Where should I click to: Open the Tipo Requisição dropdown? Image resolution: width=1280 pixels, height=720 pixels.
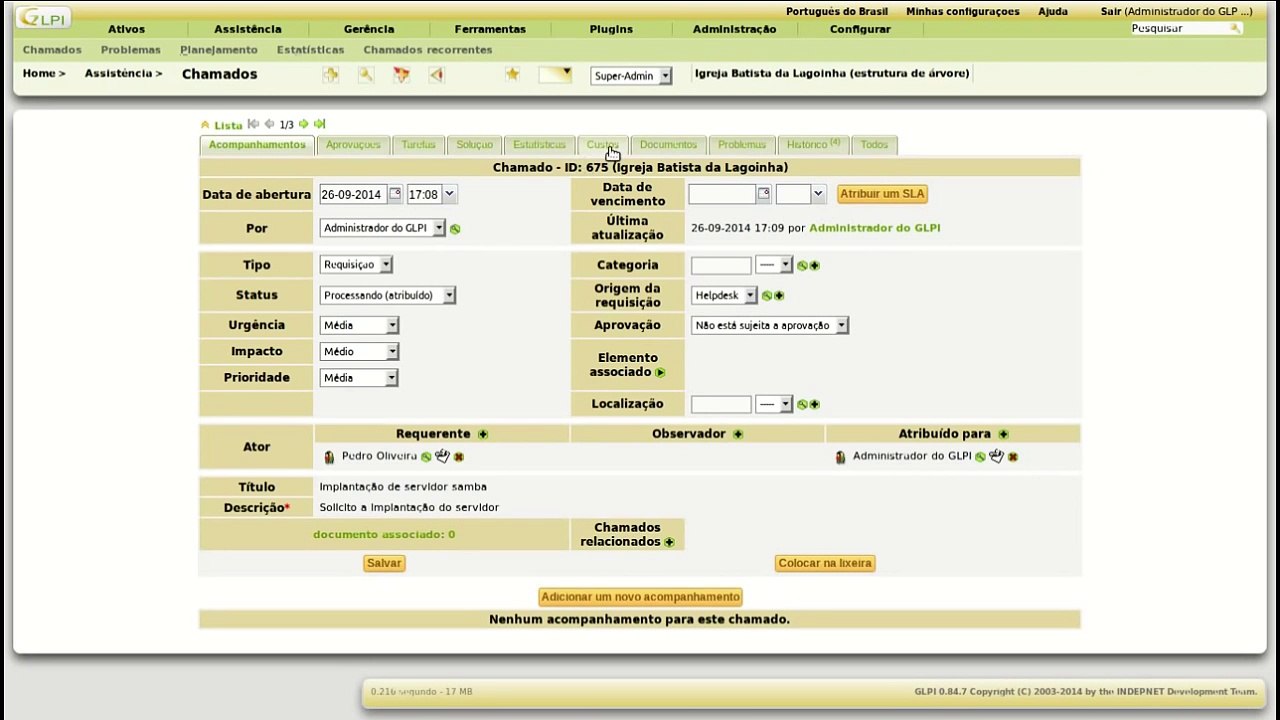coord(357,264)
